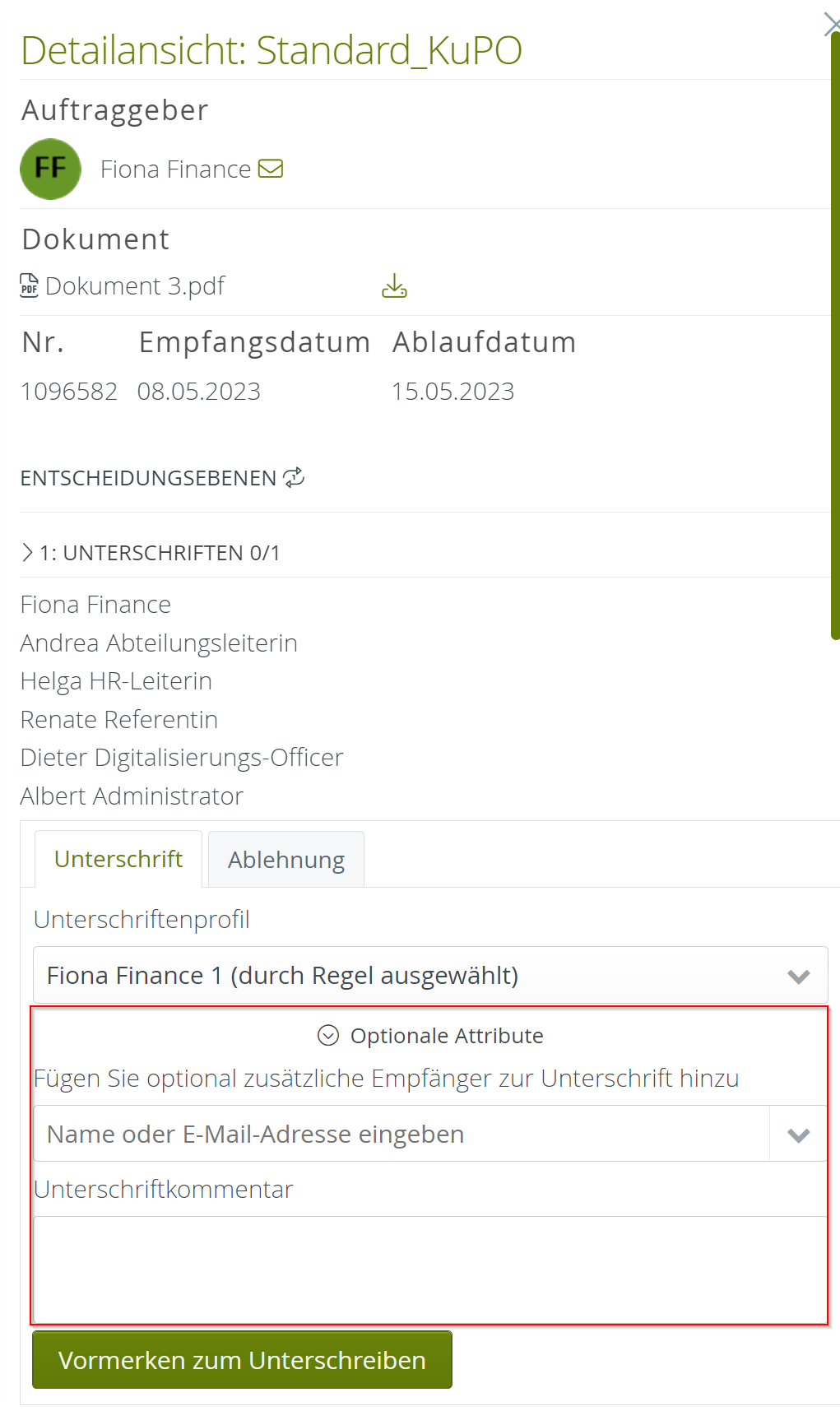Image resolution: width=840 pixels, height=1420 pixels.
Task: Collapse the Optionale Attribute circle chevron
Action: (x=328, y=1035)
